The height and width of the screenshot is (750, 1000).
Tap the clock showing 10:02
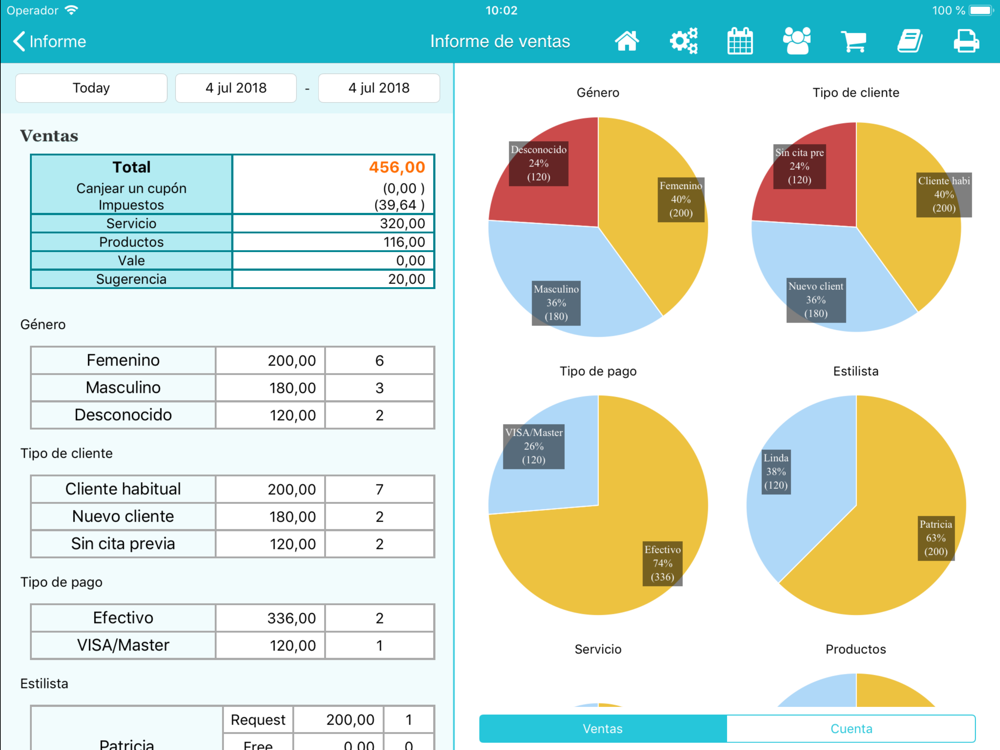[x=501, y=10]
